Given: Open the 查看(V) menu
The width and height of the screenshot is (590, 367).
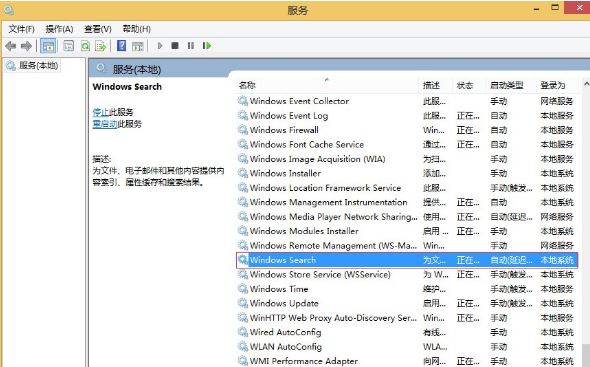Looking at the screenshot, I should (x=98, y=29).
